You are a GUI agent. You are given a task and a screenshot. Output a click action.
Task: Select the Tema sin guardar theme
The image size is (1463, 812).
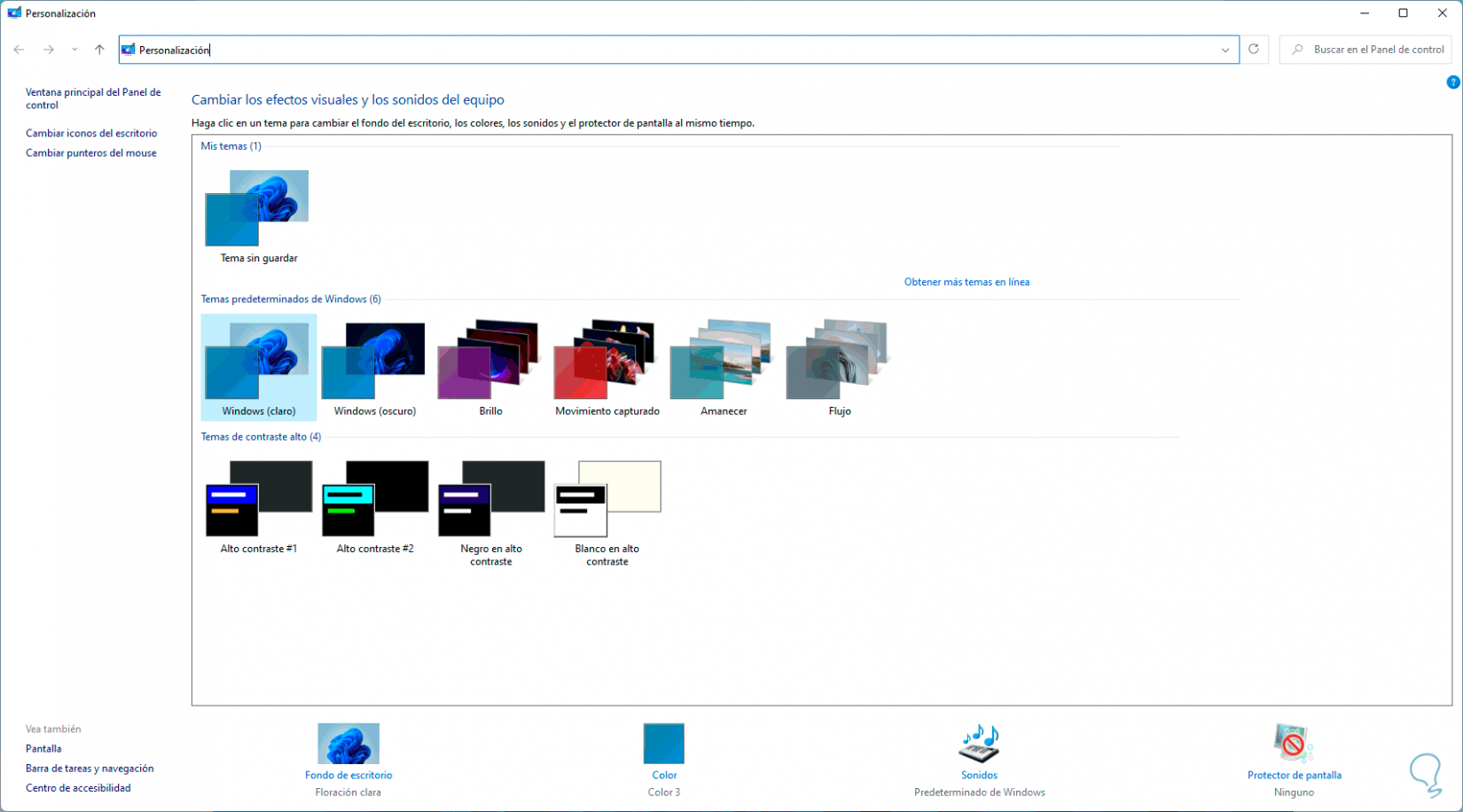[258, 215]
